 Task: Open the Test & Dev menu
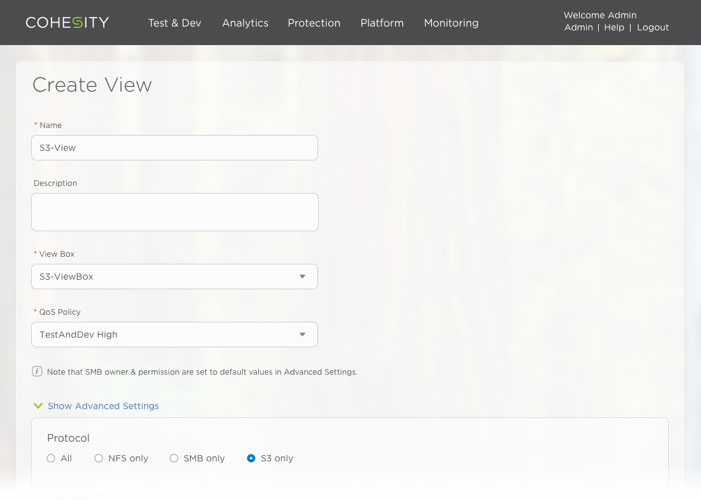(x=174, y=23)
